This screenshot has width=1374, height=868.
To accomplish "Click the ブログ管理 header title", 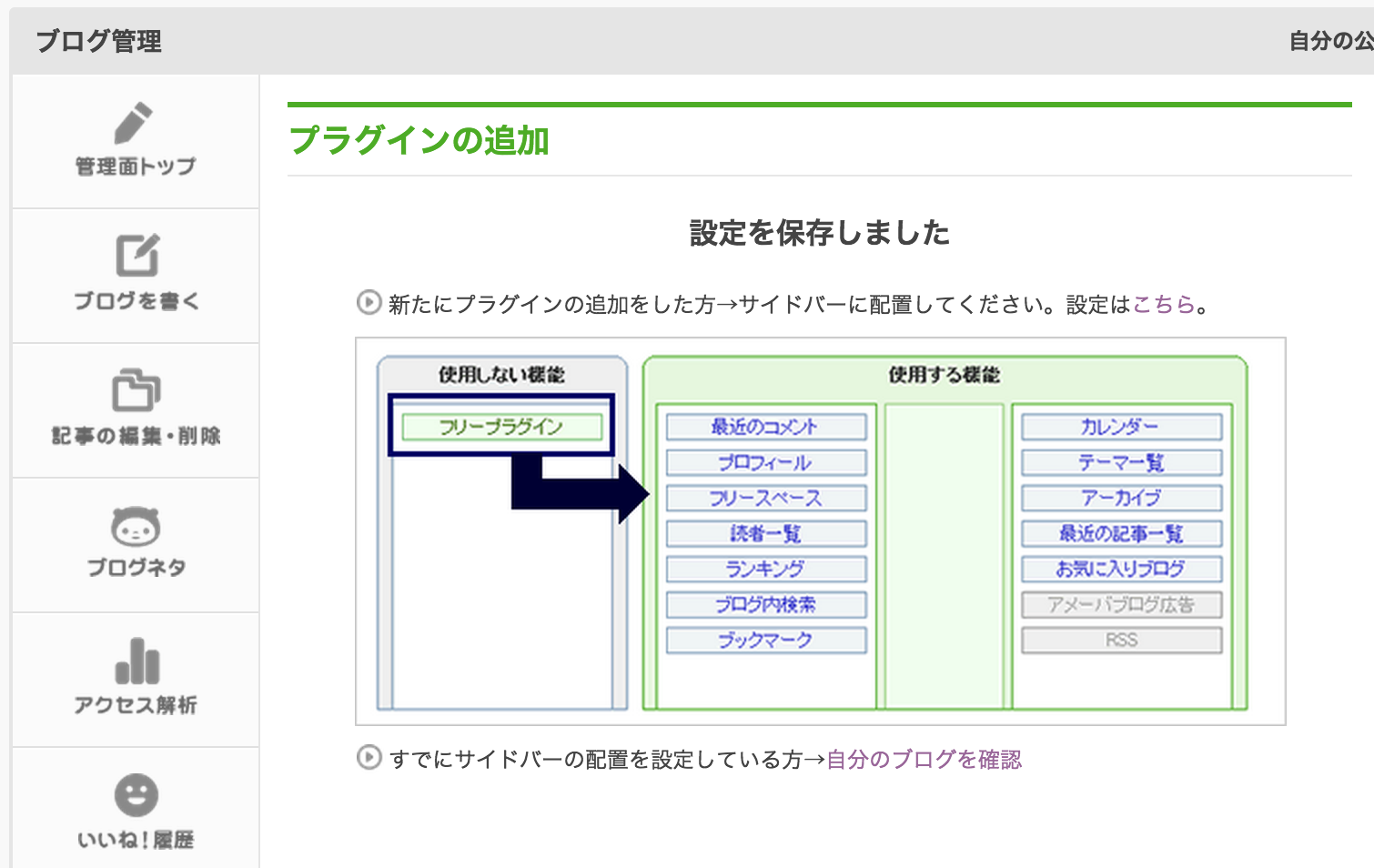I will coord(98,41).
